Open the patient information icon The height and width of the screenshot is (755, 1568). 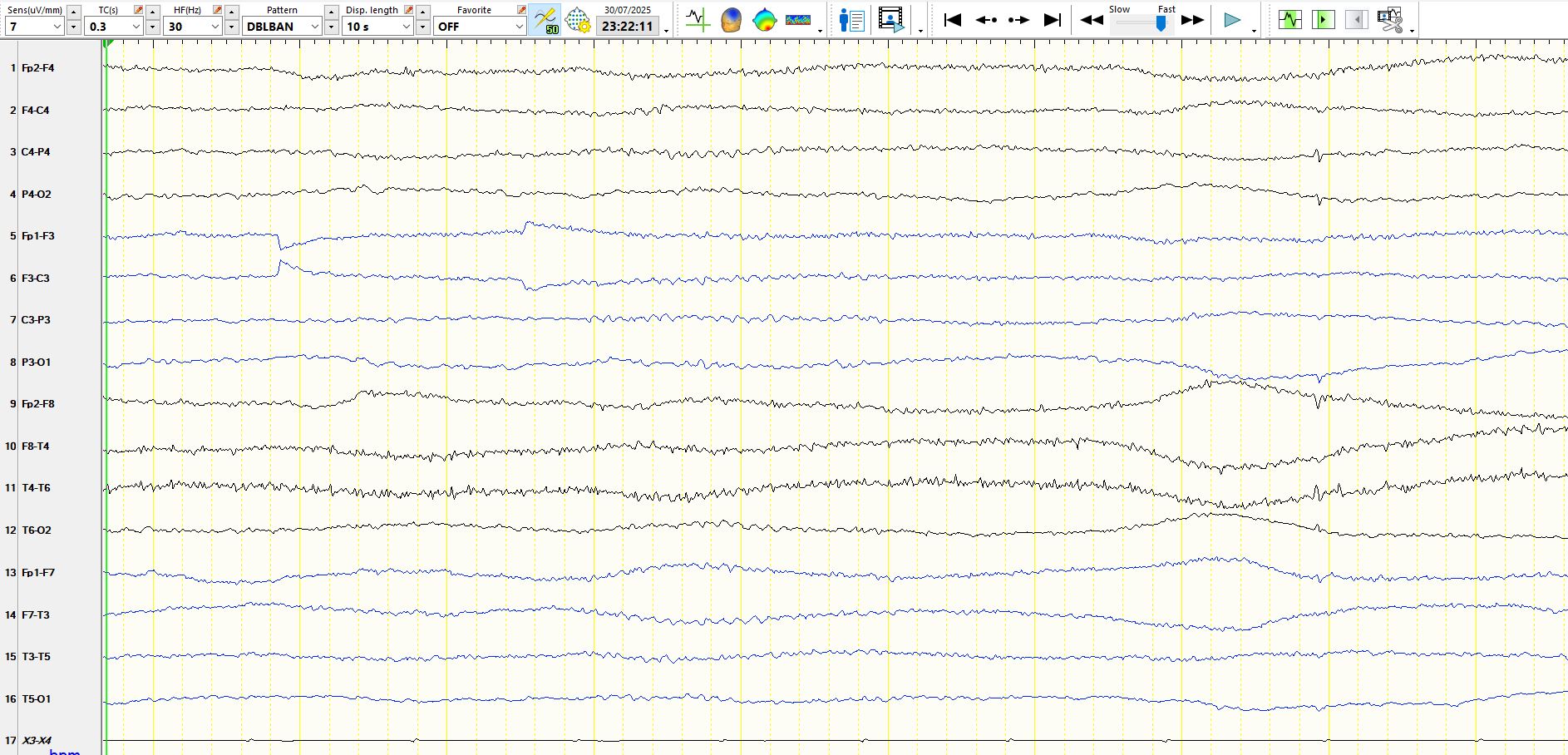851,20
